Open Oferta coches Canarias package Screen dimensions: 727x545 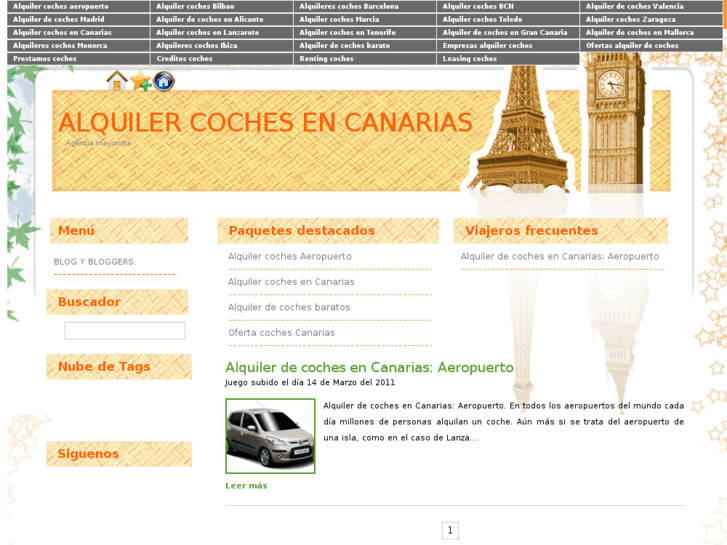[281, 333]
